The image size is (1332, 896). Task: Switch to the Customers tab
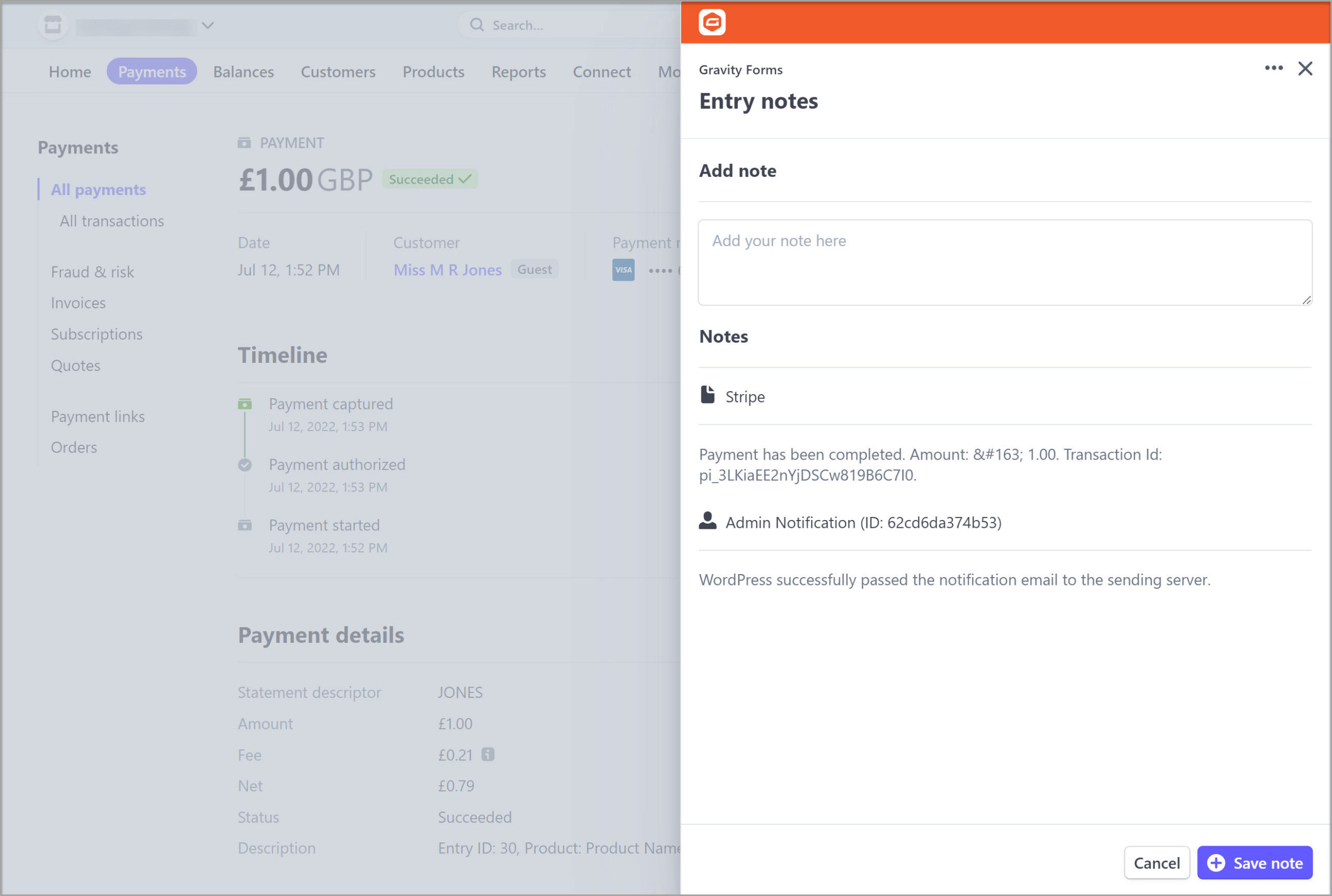pos(338,72)
